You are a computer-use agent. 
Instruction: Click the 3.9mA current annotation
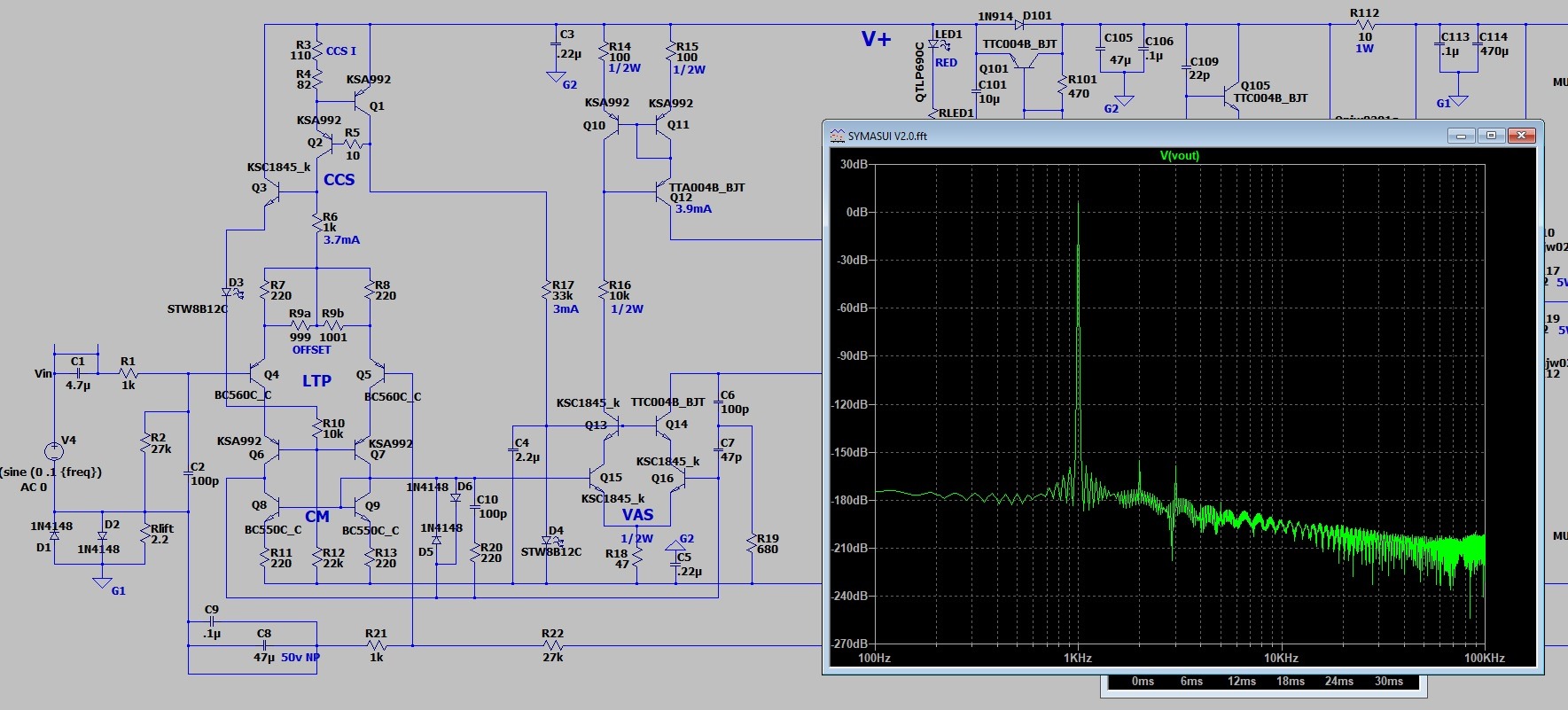pyautogui.click(x=693, y=208)
